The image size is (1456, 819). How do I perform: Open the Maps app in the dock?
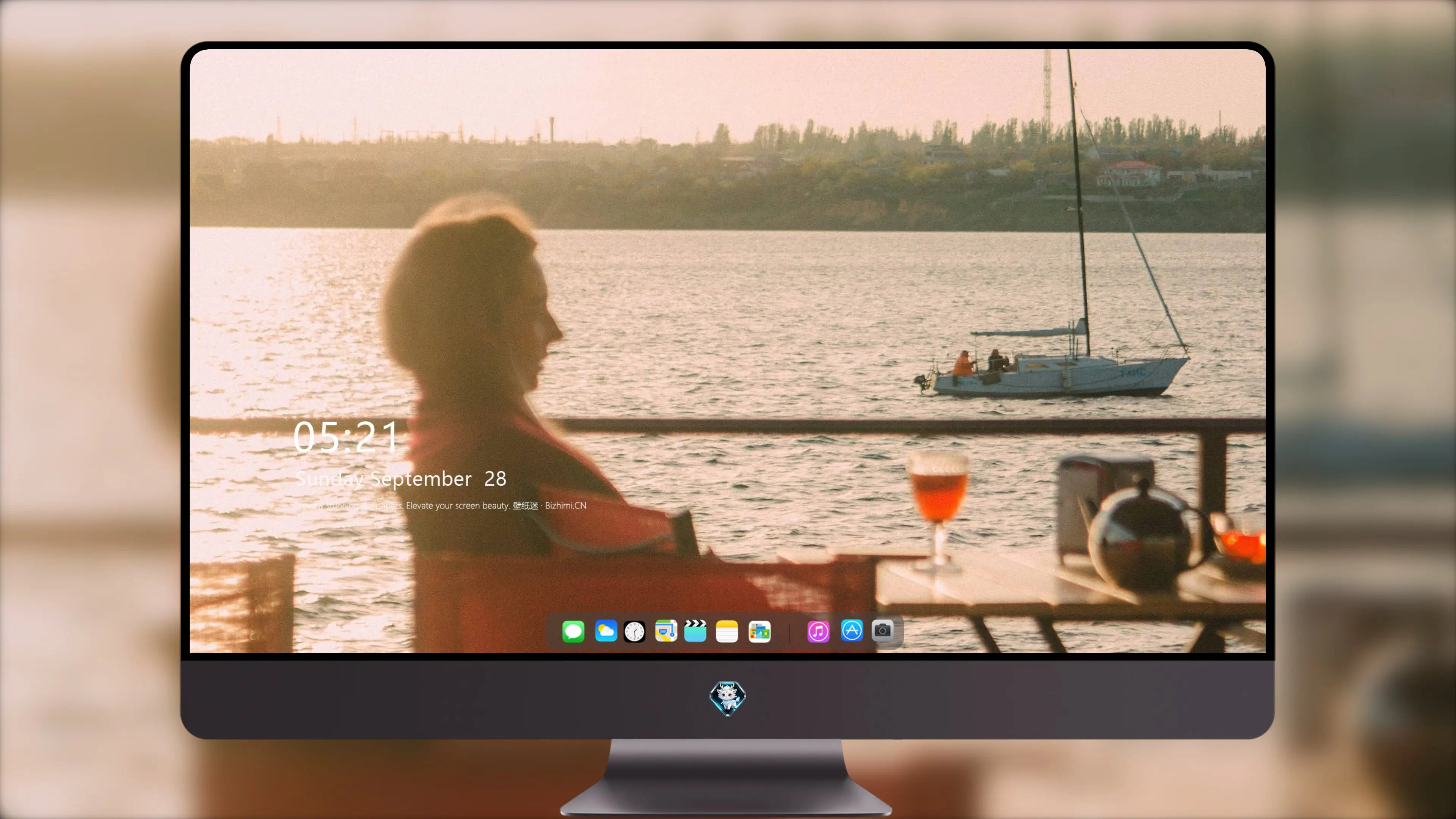[x=666, y=631]
